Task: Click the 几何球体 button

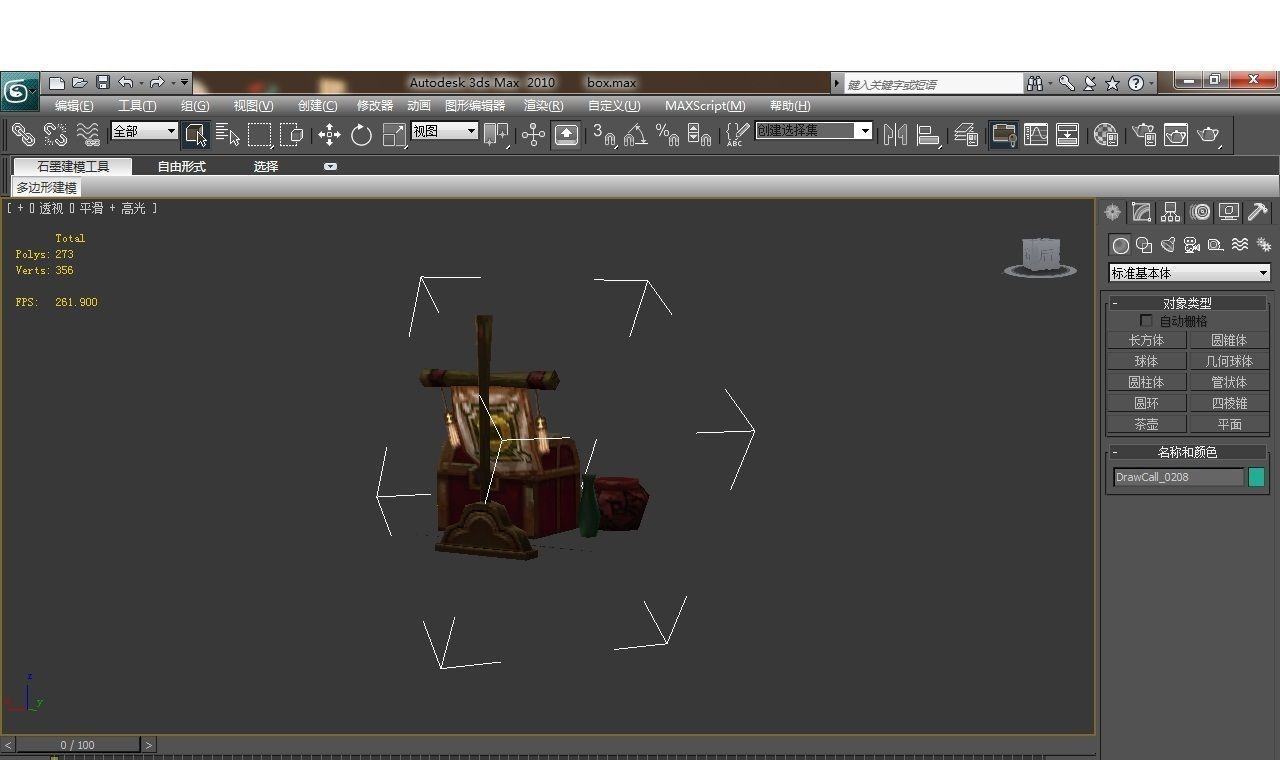Action: pos(1229,361)
